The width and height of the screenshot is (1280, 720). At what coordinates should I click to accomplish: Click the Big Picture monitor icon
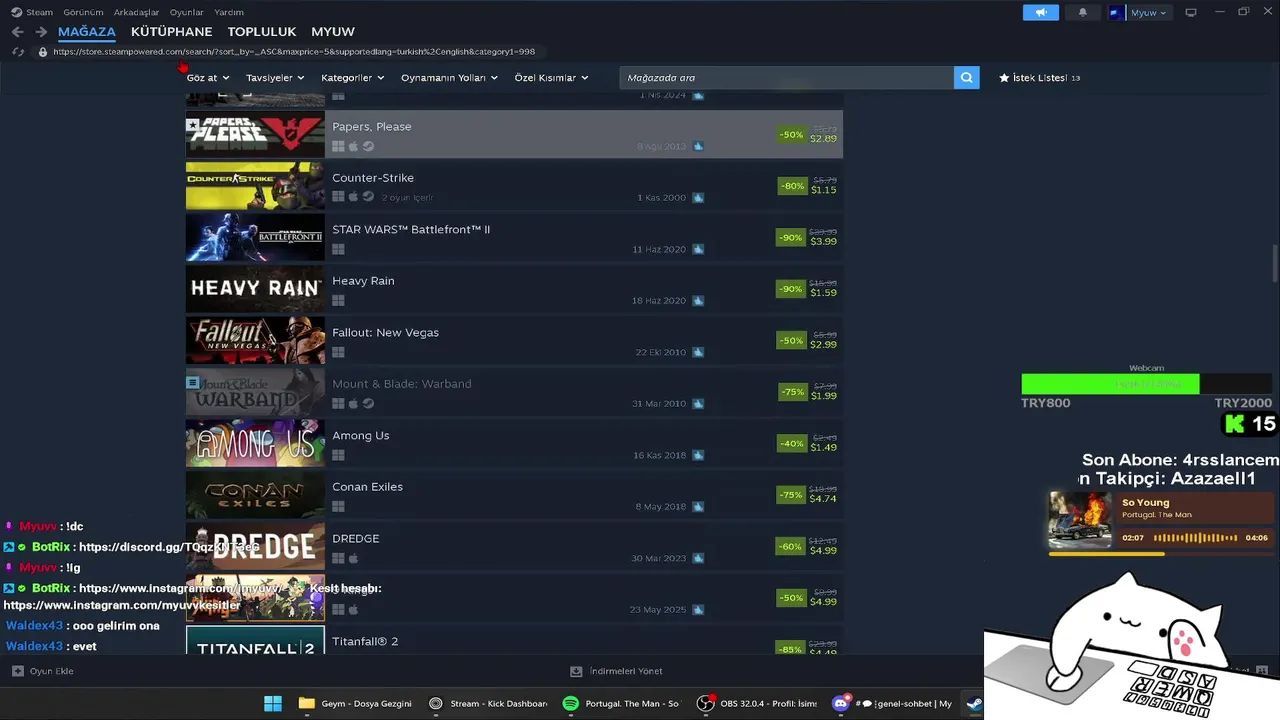point(1190,12)
